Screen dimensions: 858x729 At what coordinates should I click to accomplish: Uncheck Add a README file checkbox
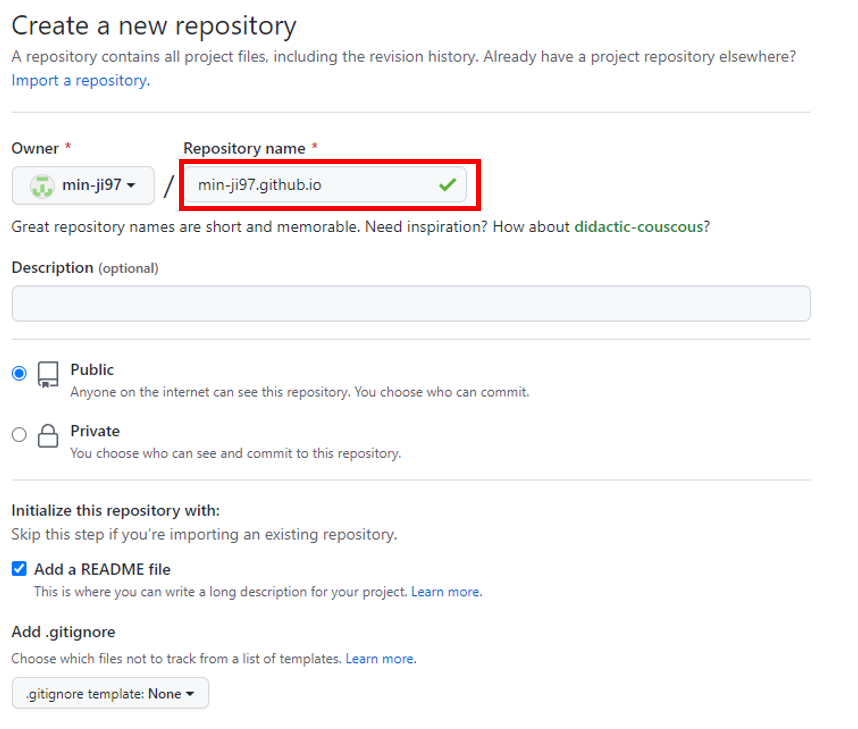click(x=19, y=569)
